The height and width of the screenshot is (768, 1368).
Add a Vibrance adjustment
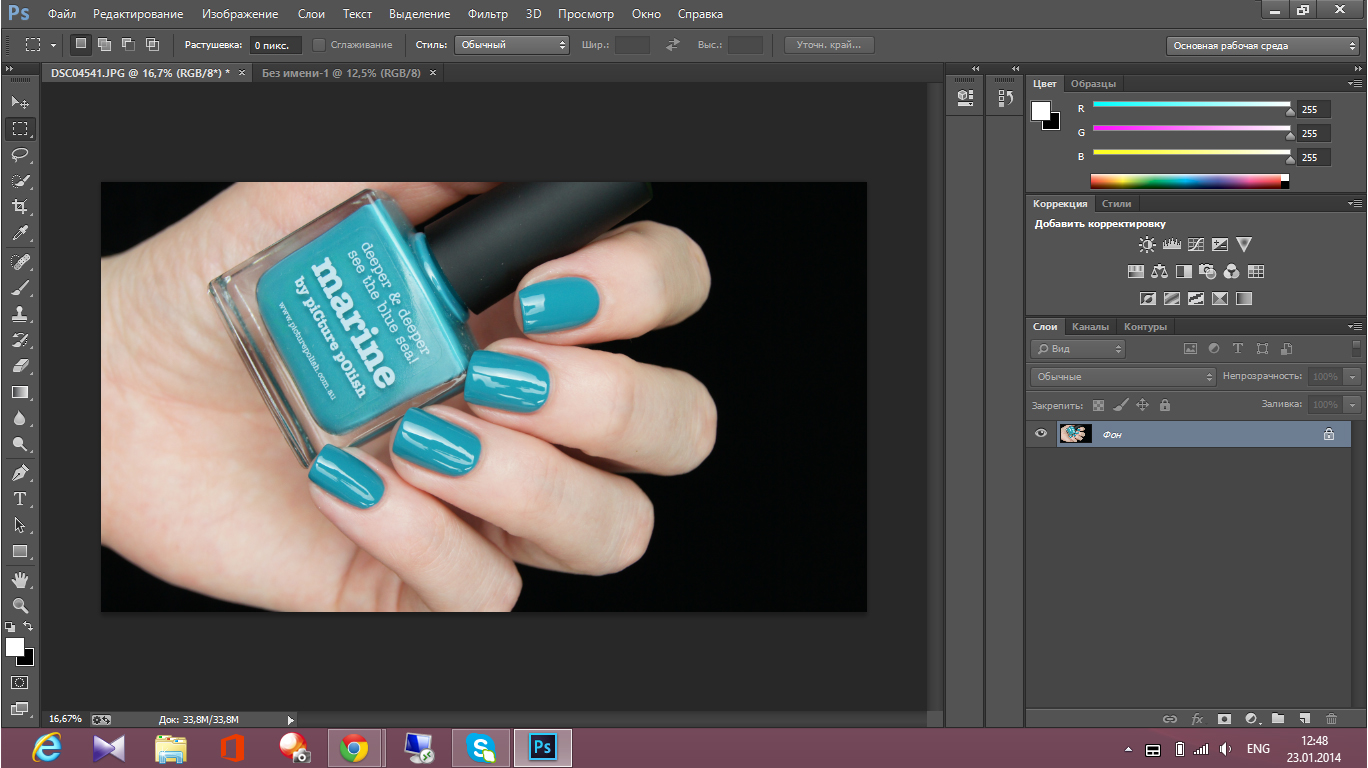click(1243, 244)
